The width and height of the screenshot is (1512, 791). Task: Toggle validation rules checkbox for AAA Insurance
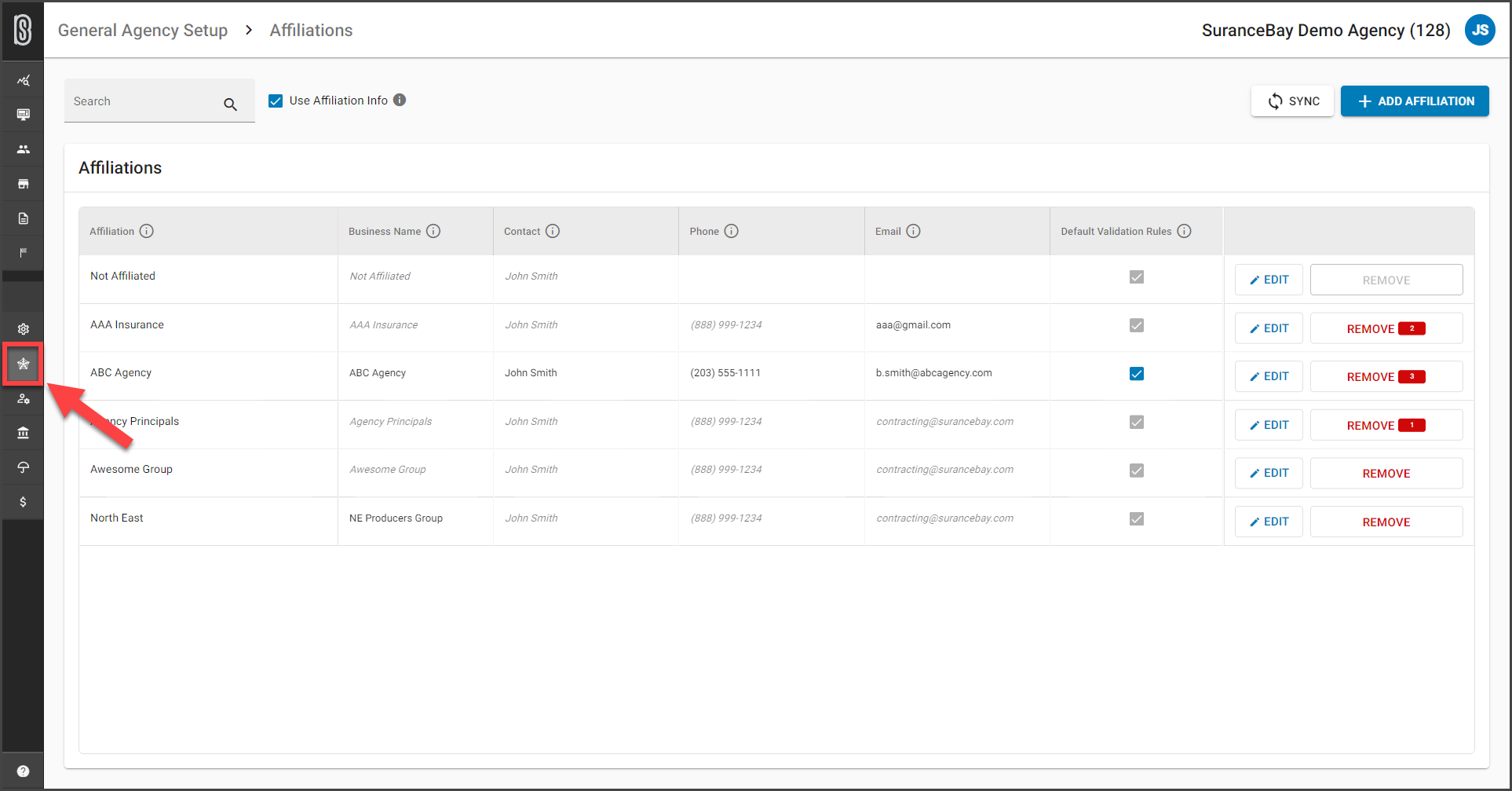coord(1136,325)
